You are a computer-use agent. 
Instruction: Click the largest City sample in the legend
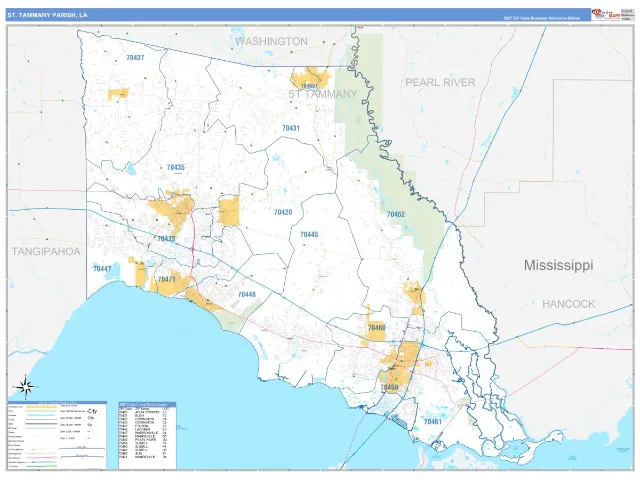92,411
